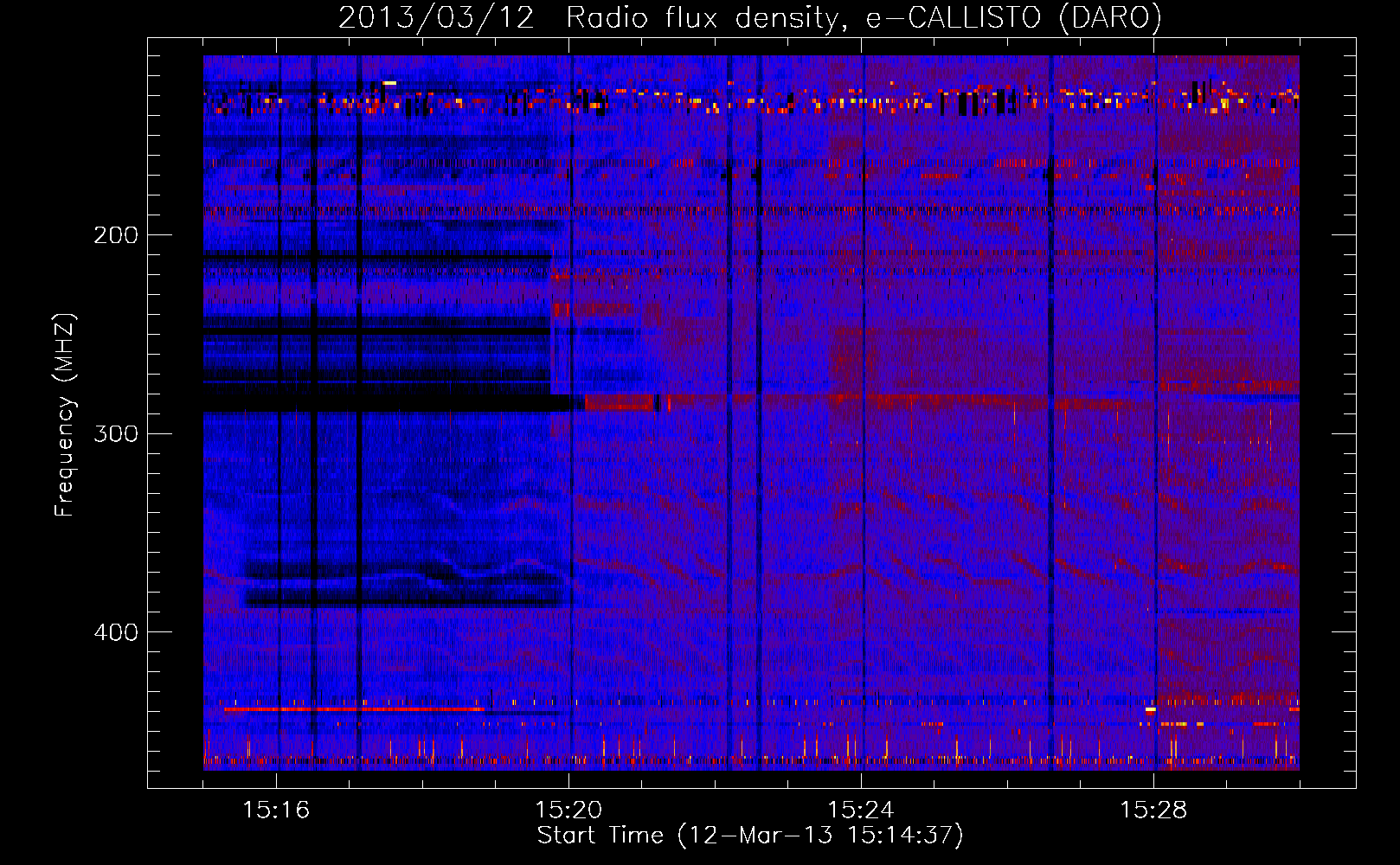Click the 15:28 time tick label
Screen dimensions: 1400x865
(x=1153, y=810)
